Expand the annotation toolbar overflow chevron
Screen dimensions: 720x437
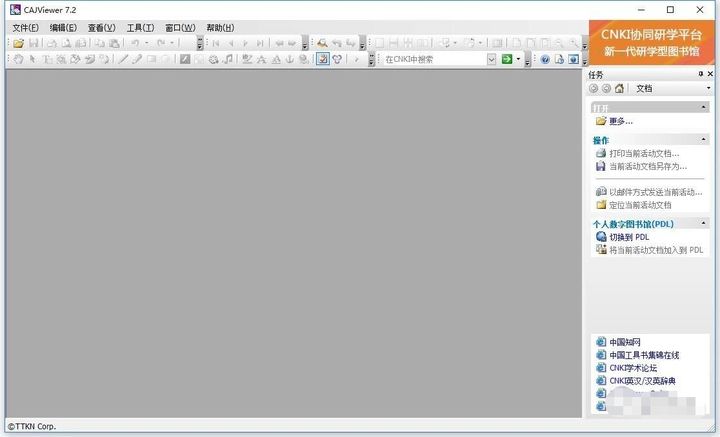tap(371, 59)
